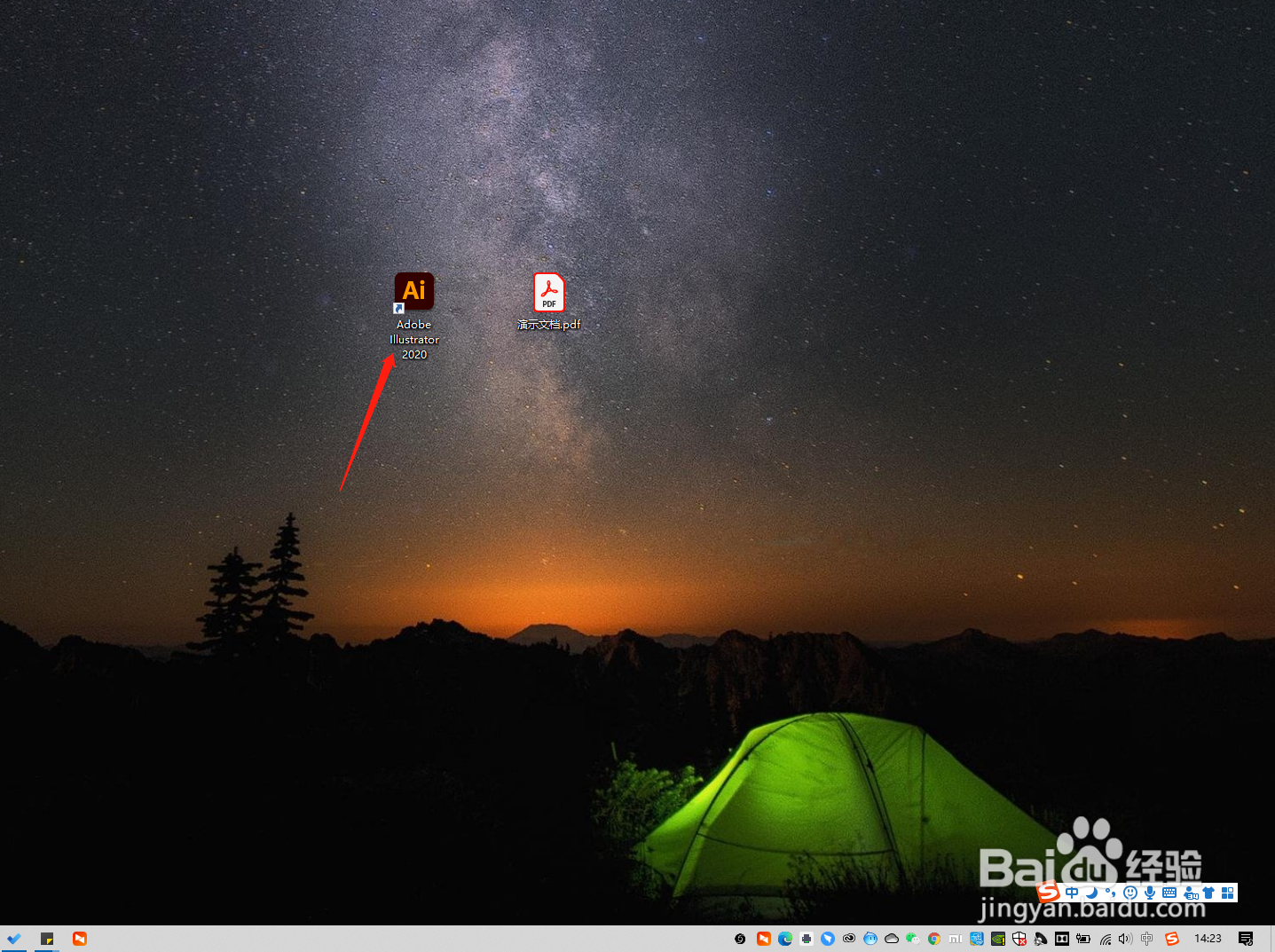Viewport: 1275px width, 952px height.
Task: Toggle half-width moon on Sogou toolbar
Action: 1092,893
